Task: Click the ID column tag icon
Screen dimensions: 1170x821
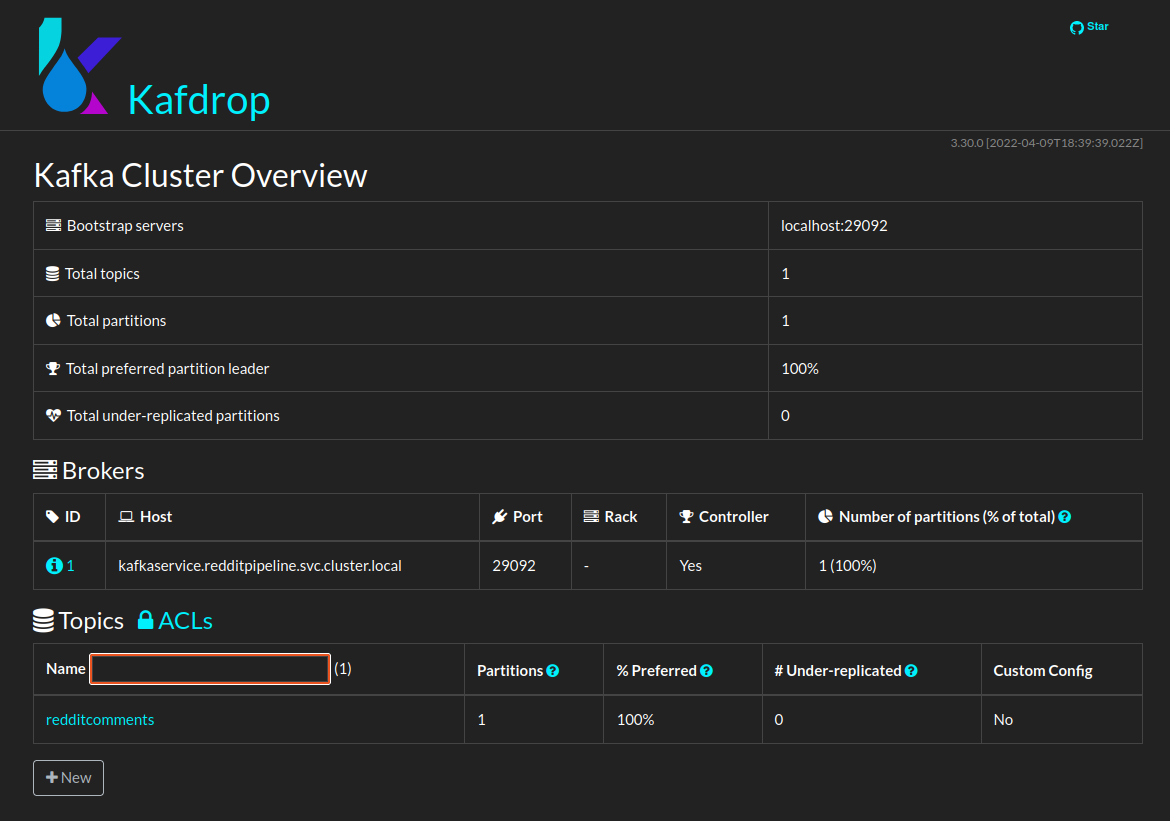Action: point(52,516)
